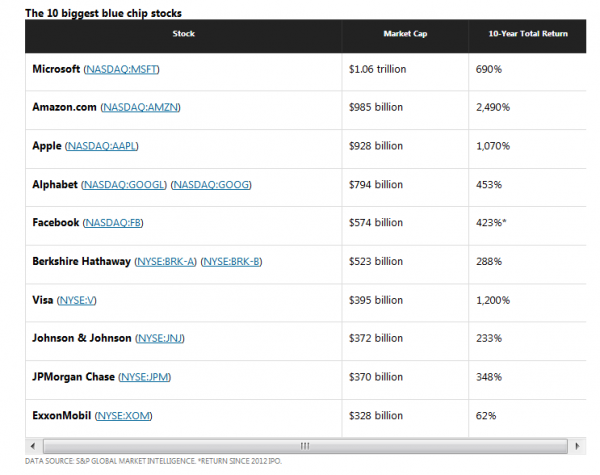Screen dimensions: 600x475
Task: Select the ExxonMobil company name
Action: pos(62,416)
